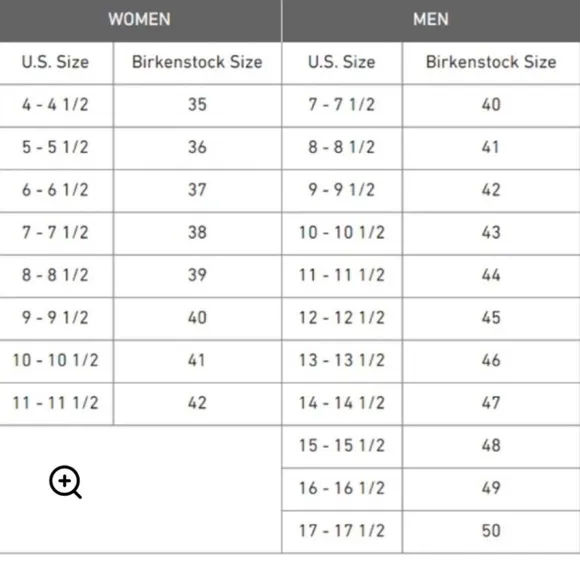Click men's U.S. size 17 - 17 1/2

pyautogui.click(x=342, y=532)
